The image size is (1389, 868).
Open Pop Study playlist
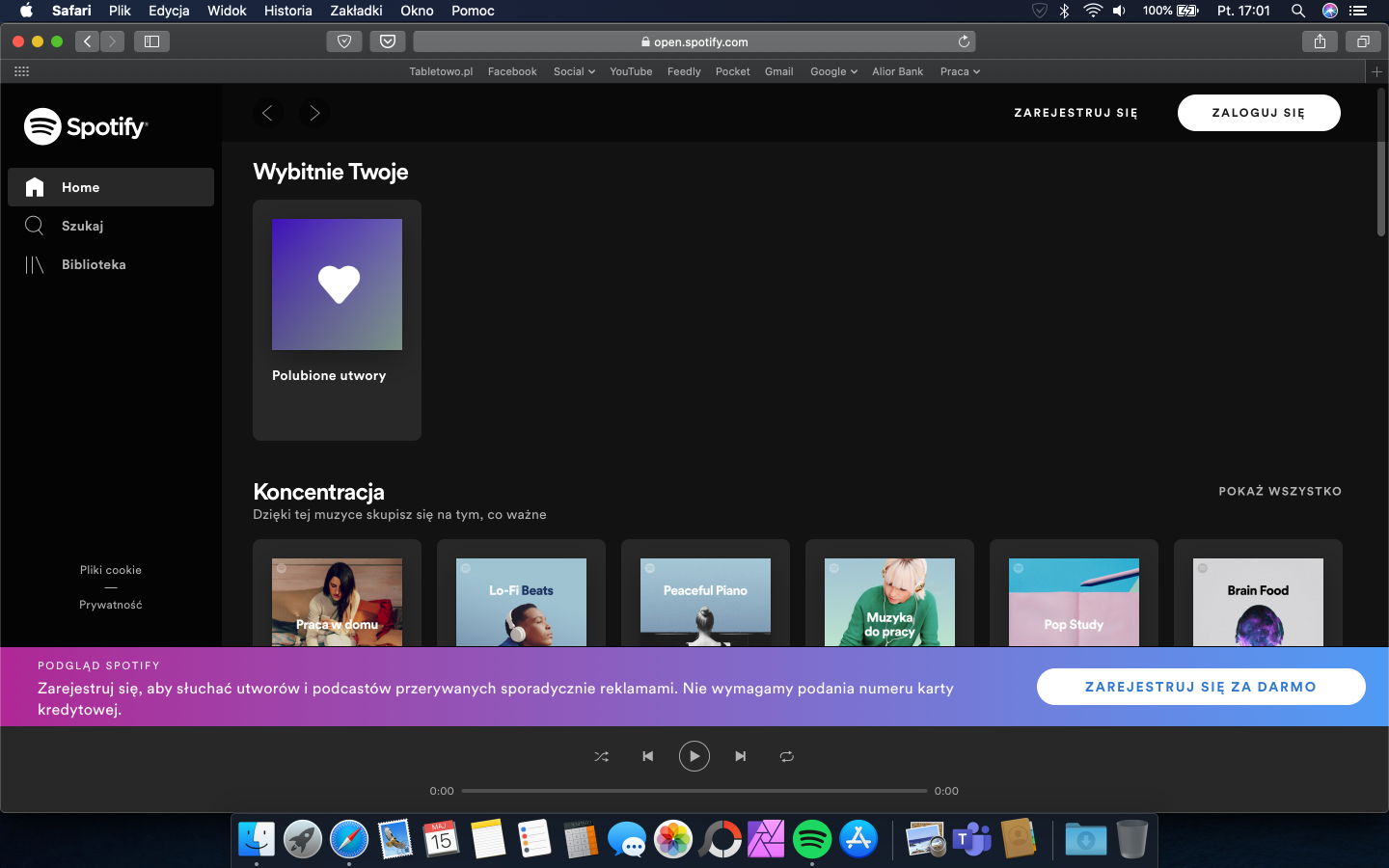(1074, 593)
